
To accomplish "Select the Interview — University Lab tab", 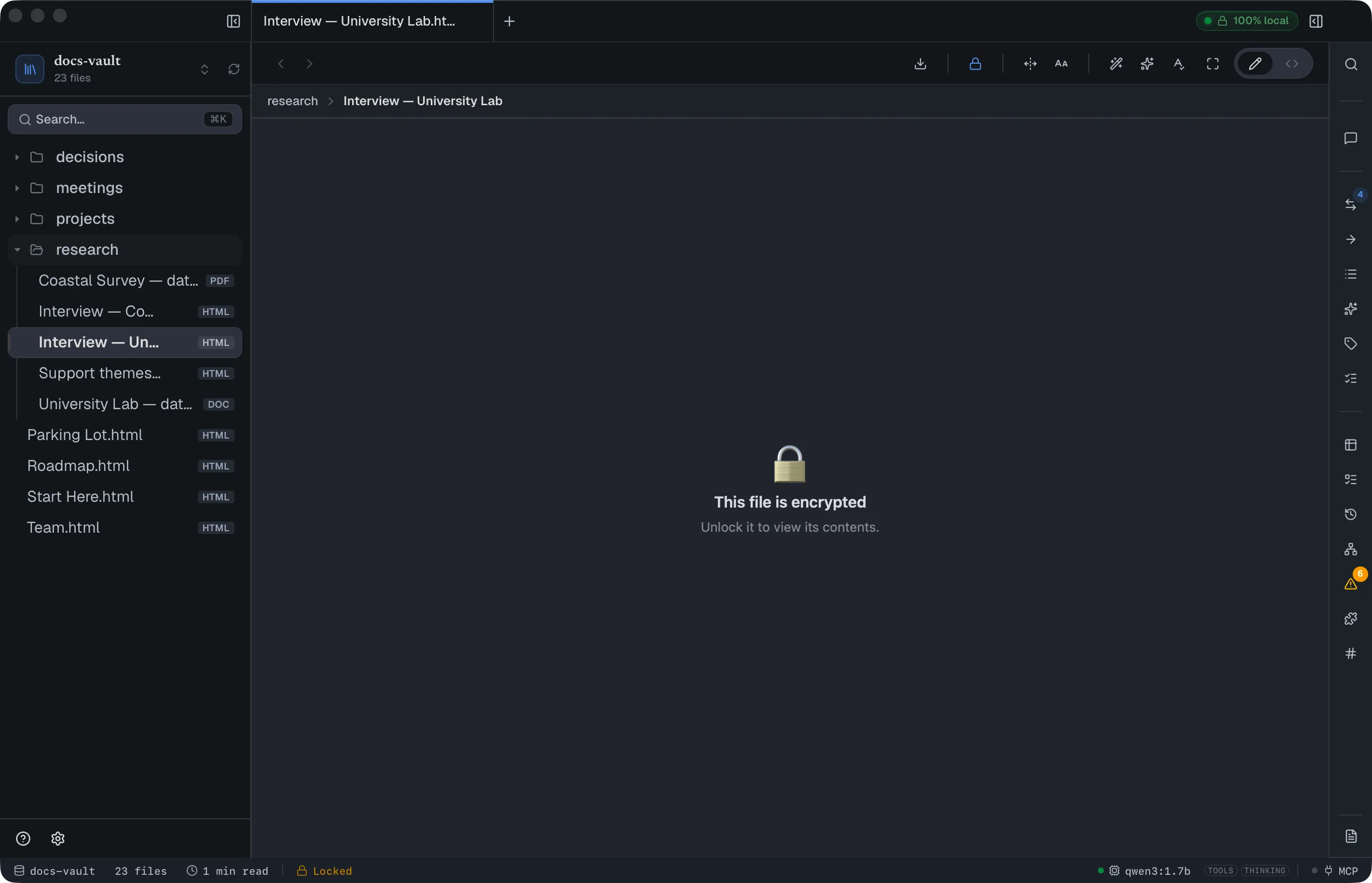I will pyautogui.click(x=372, y=21).
